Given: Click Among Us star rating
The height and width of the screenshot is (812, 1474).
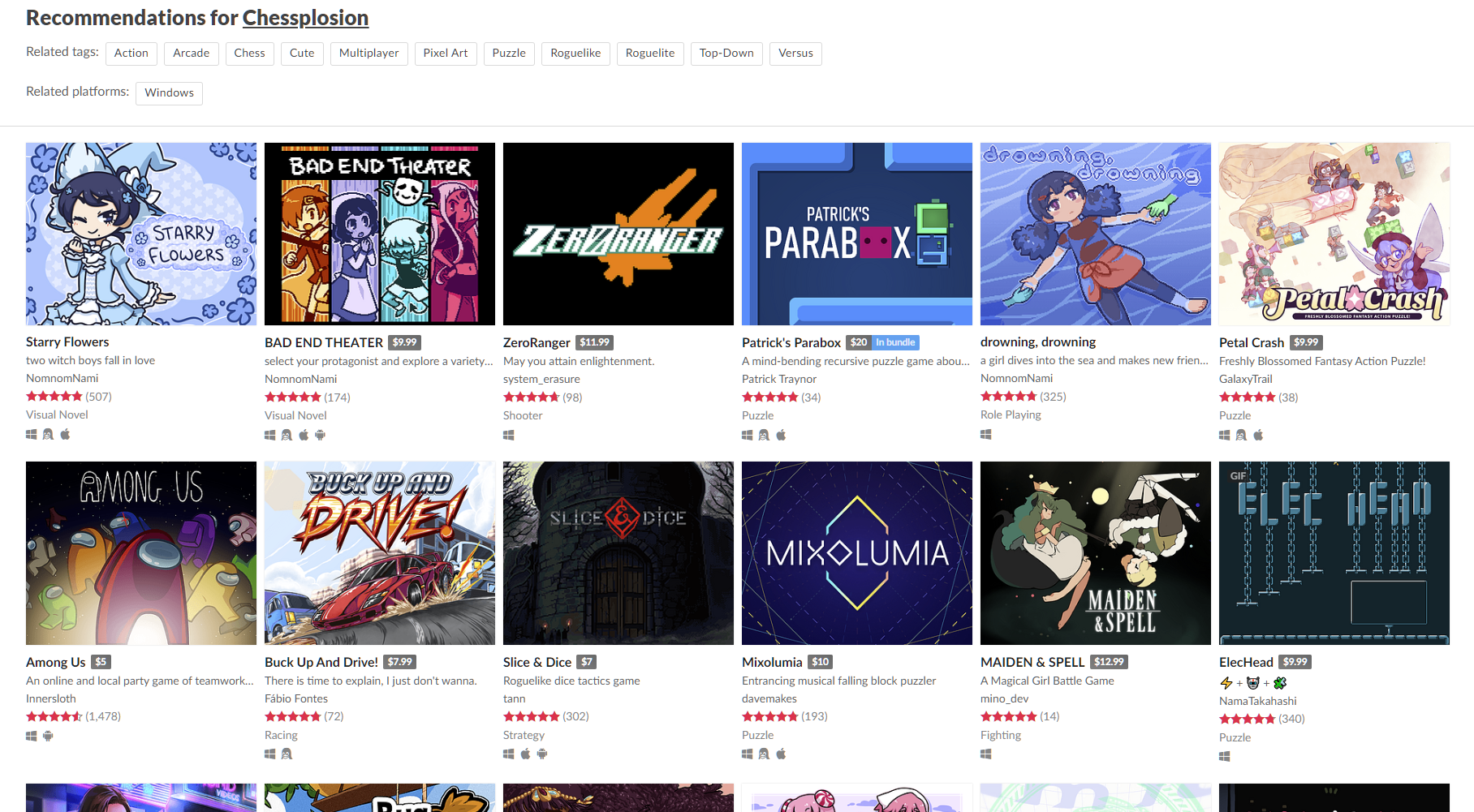Looking at the screenshot, I should coord(54,716).
